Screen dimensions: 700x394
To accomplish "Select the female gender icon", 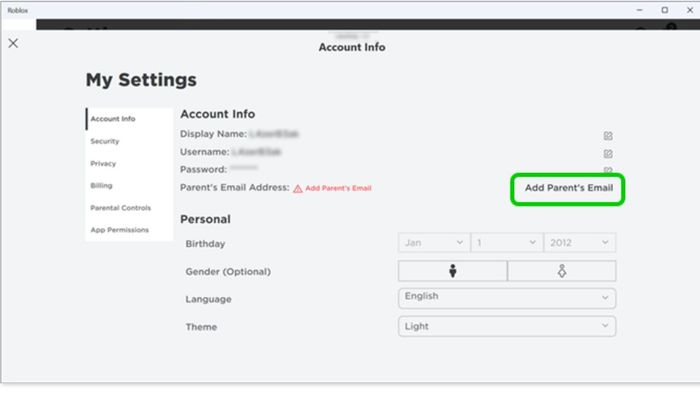I will click(x=562, y=271).
